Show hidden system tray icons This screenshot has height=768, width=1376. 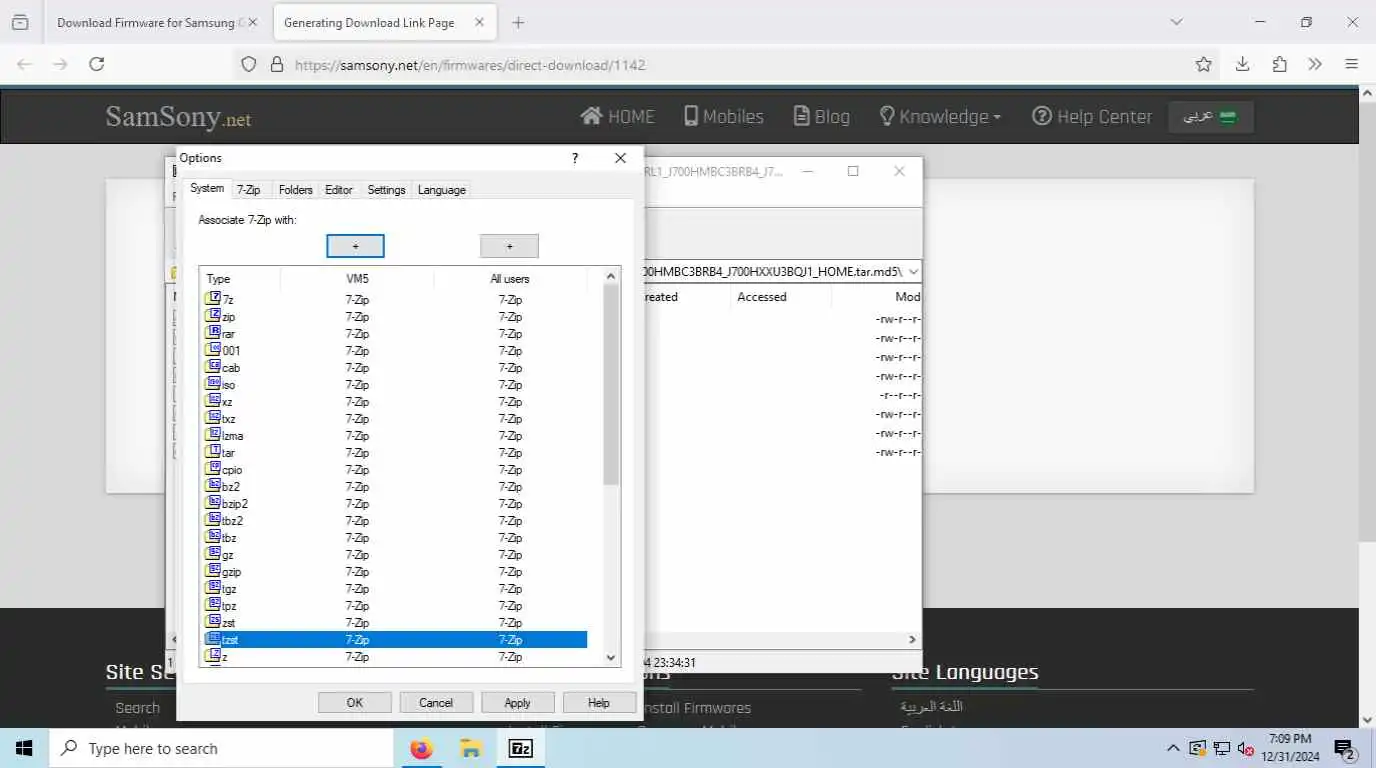[1173, 748]
